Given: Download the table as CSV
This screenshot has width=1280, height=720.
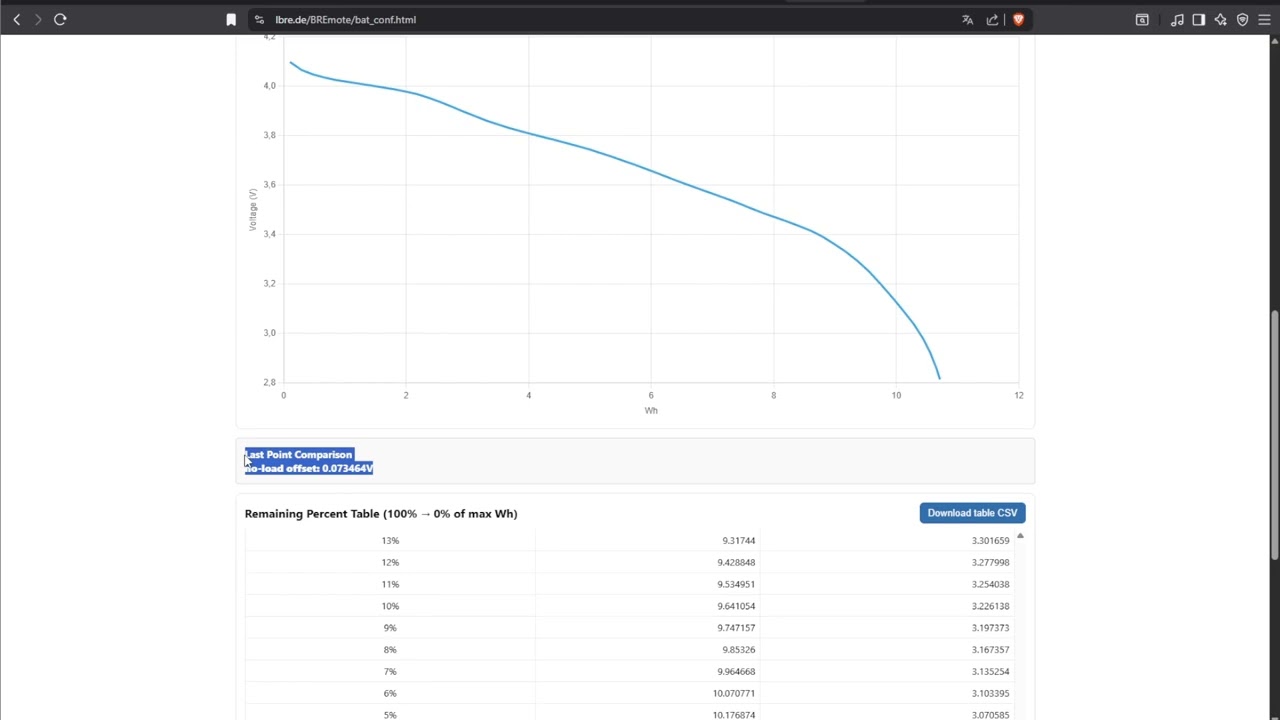Looking at the screenshot, I should [x=972, y=513].
